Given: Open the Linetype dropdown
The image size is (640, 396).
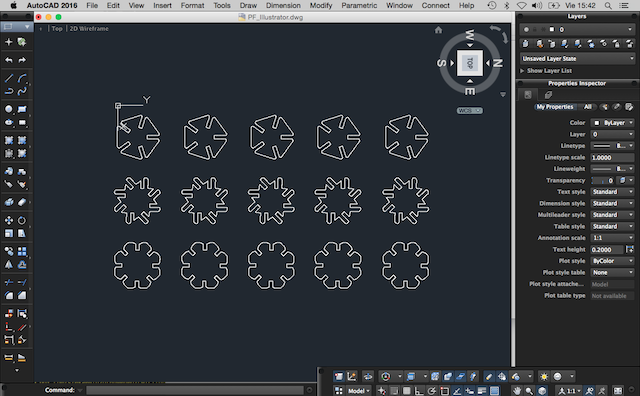Looking at the screenshot, I should (x=613, y=146).
